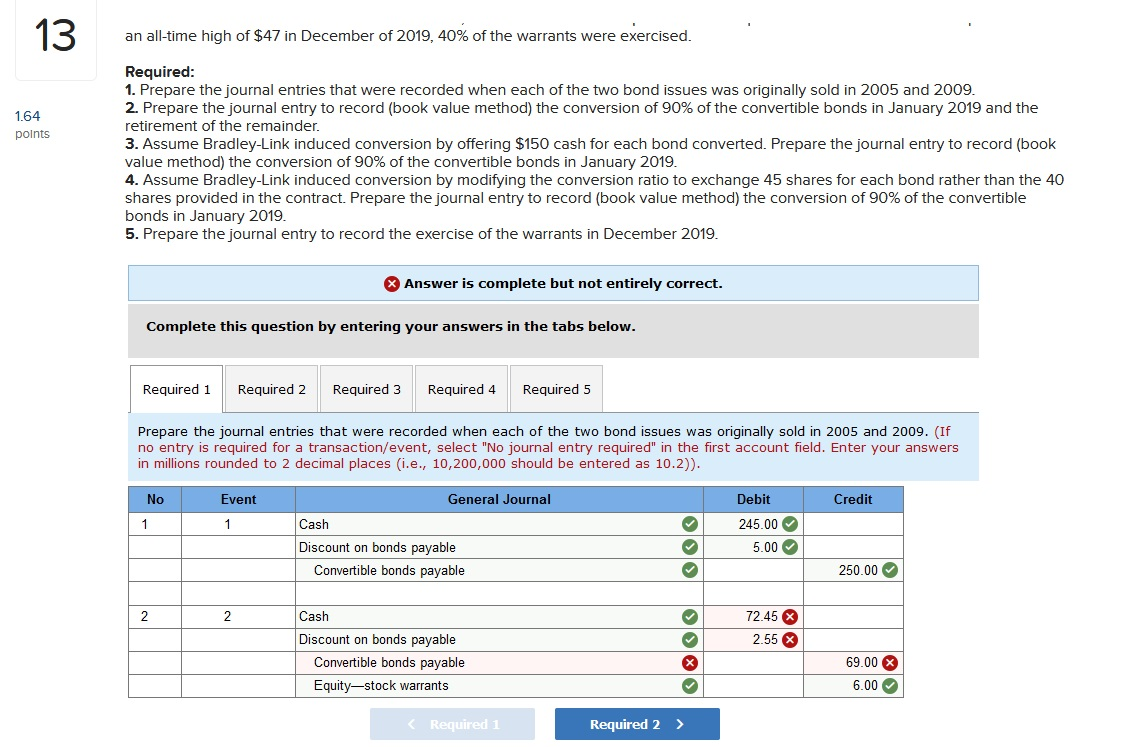The width and height of the screenshot is (1122, 747).
Task: Click the disabled Required 1 back button
Action: [x=452, y=723]
